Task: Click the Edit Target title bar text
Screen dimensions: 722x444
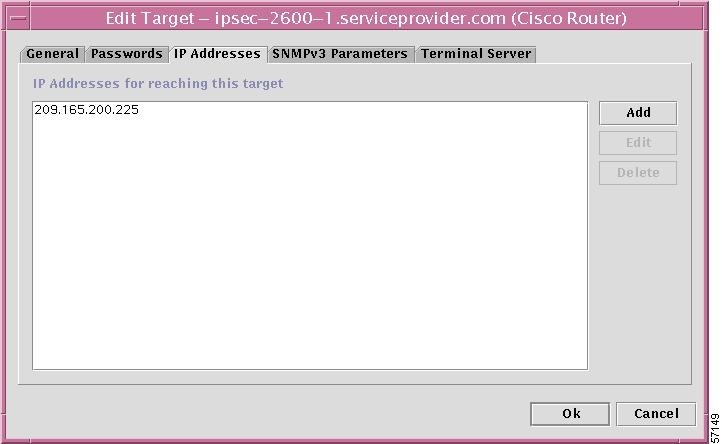Action: pyautogui.click(x=366, y=18)
